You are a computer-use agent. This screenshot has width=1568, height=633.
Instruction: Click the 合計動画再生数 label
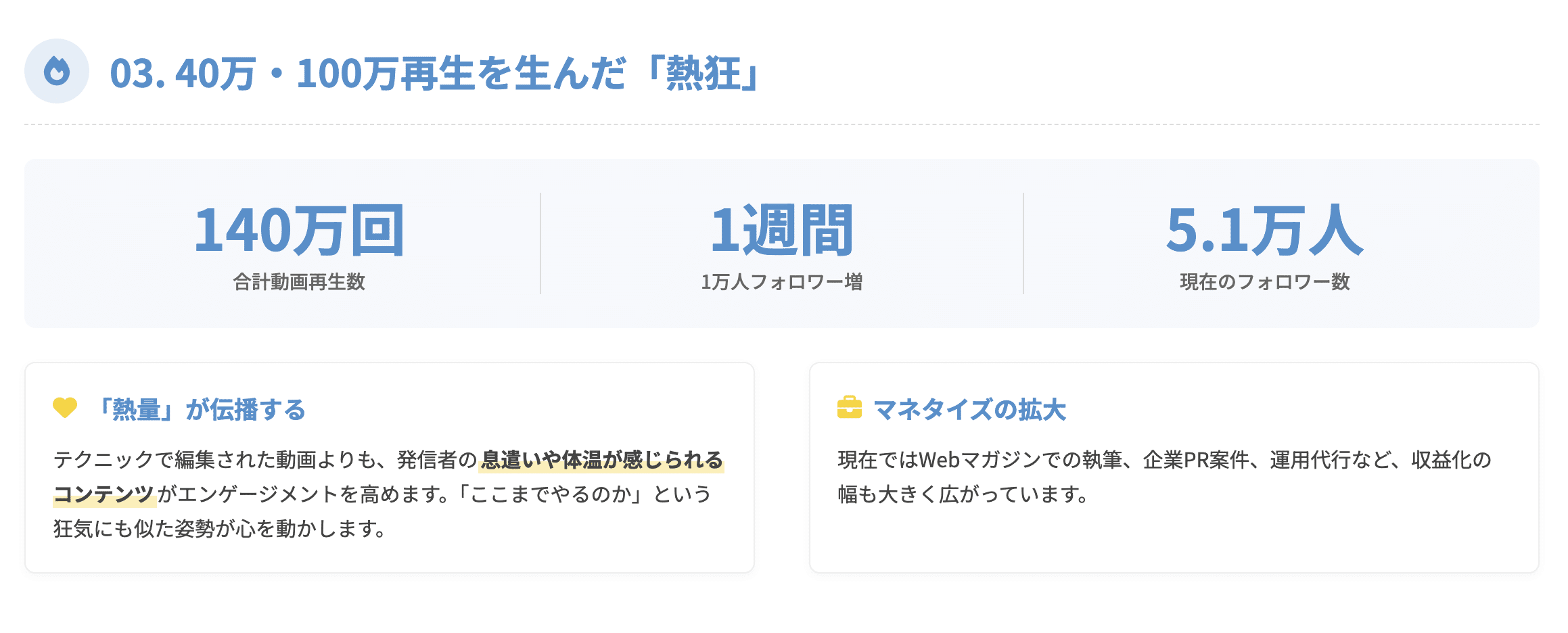coord(299,281)
